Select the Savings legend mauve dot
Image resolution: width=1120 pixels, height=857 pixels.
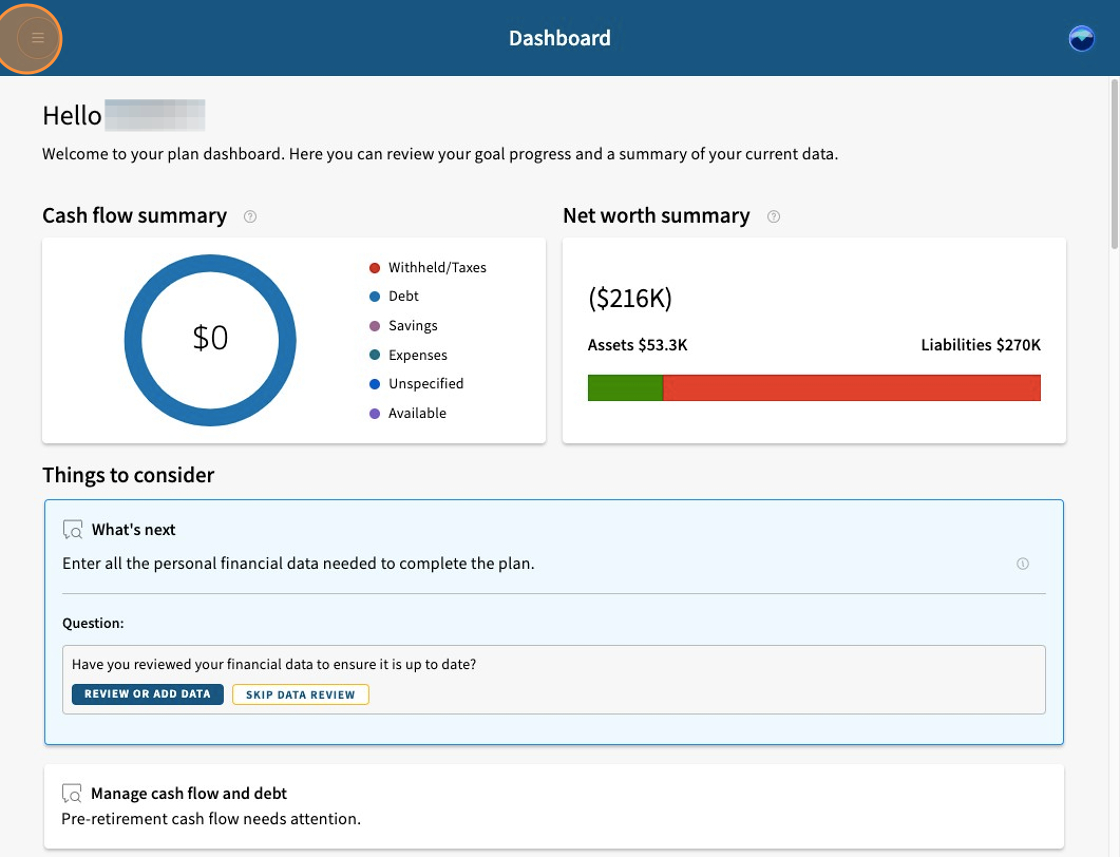point(374,326)
